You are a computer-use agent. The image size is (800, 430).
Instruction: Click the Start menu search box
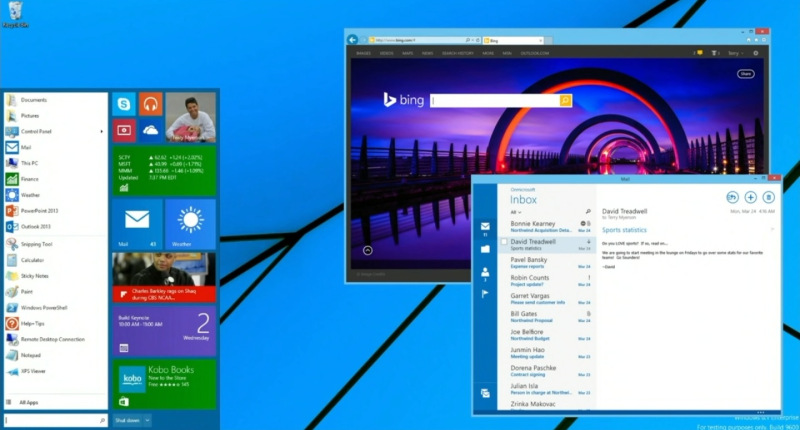point(55,420)
